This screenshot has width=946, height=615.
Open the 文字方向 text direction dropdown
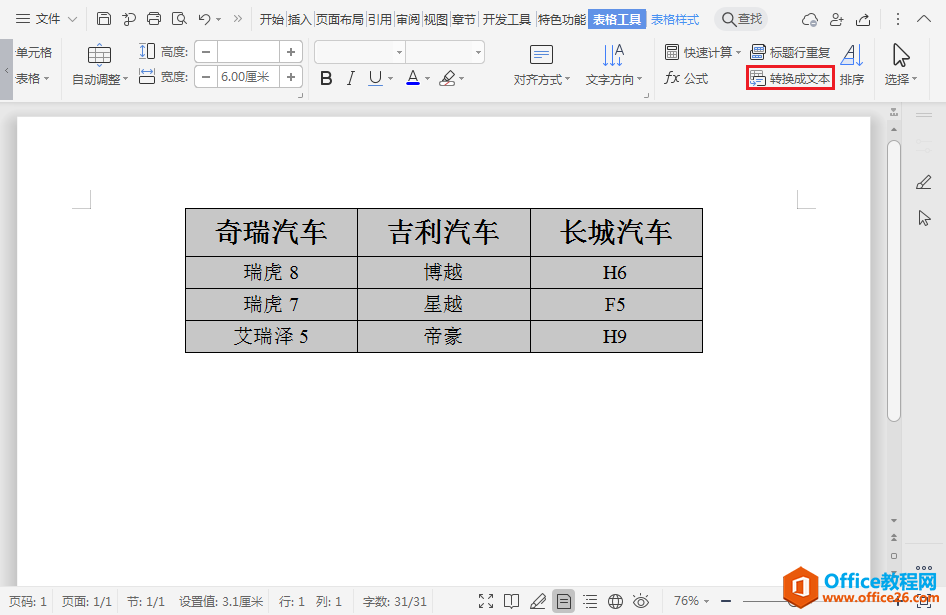click(613, 65)
